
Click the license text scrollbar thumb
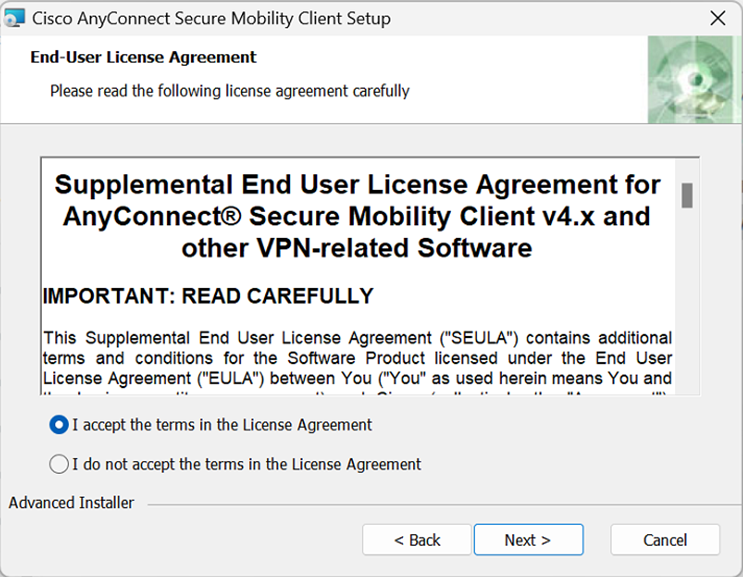pyautogui.click(x=687, y=195)
